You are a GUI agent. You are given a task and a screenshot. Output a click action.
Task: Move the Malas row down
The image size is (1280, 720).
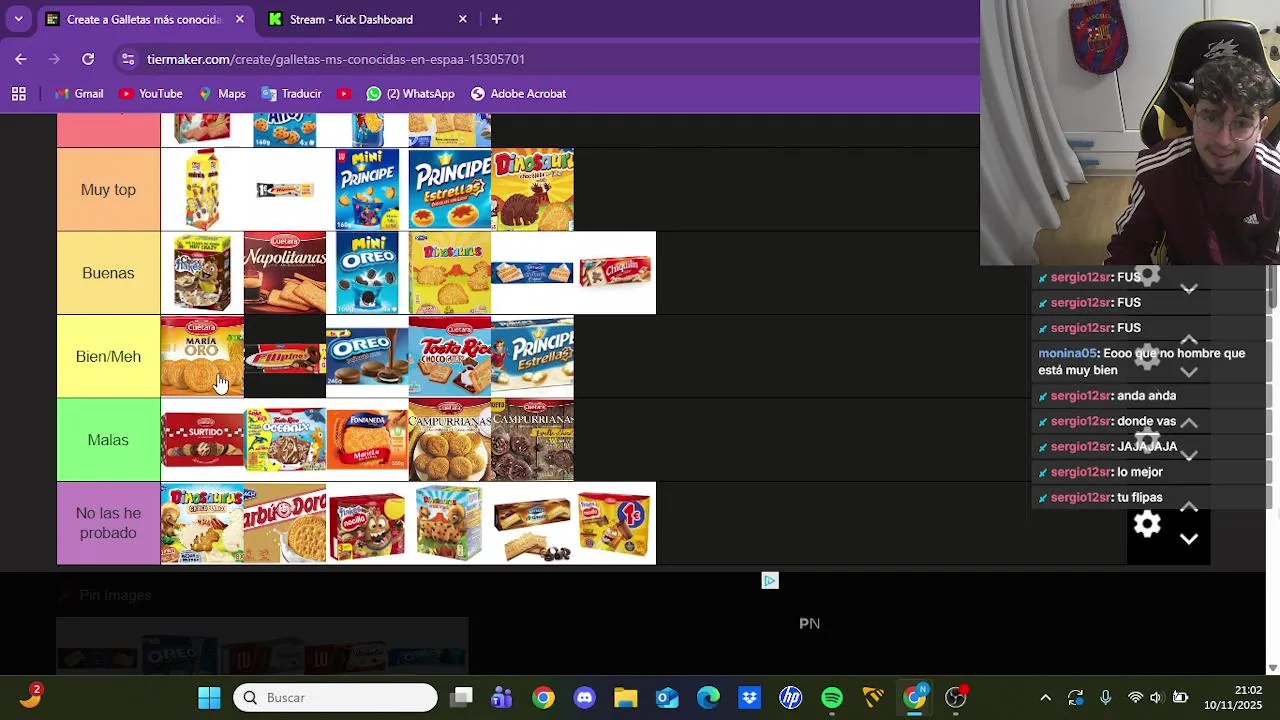tap(1189, 455)
